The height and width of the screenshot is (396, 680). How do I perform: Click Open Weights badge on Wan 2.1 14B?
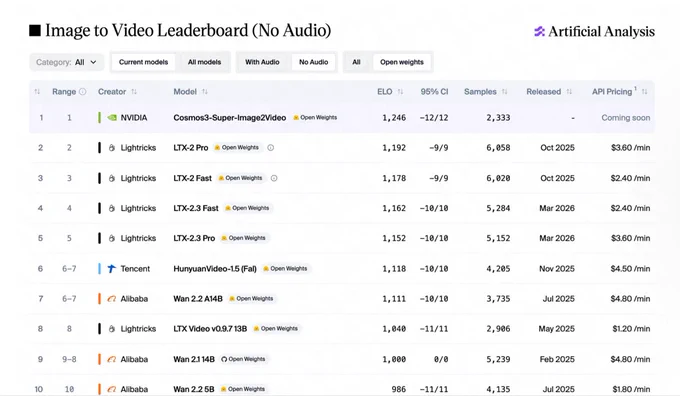tap(243, 359)
